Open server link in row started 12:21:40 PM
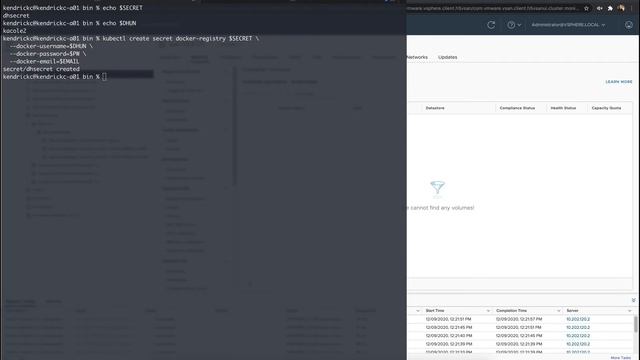 click(578, 336)
